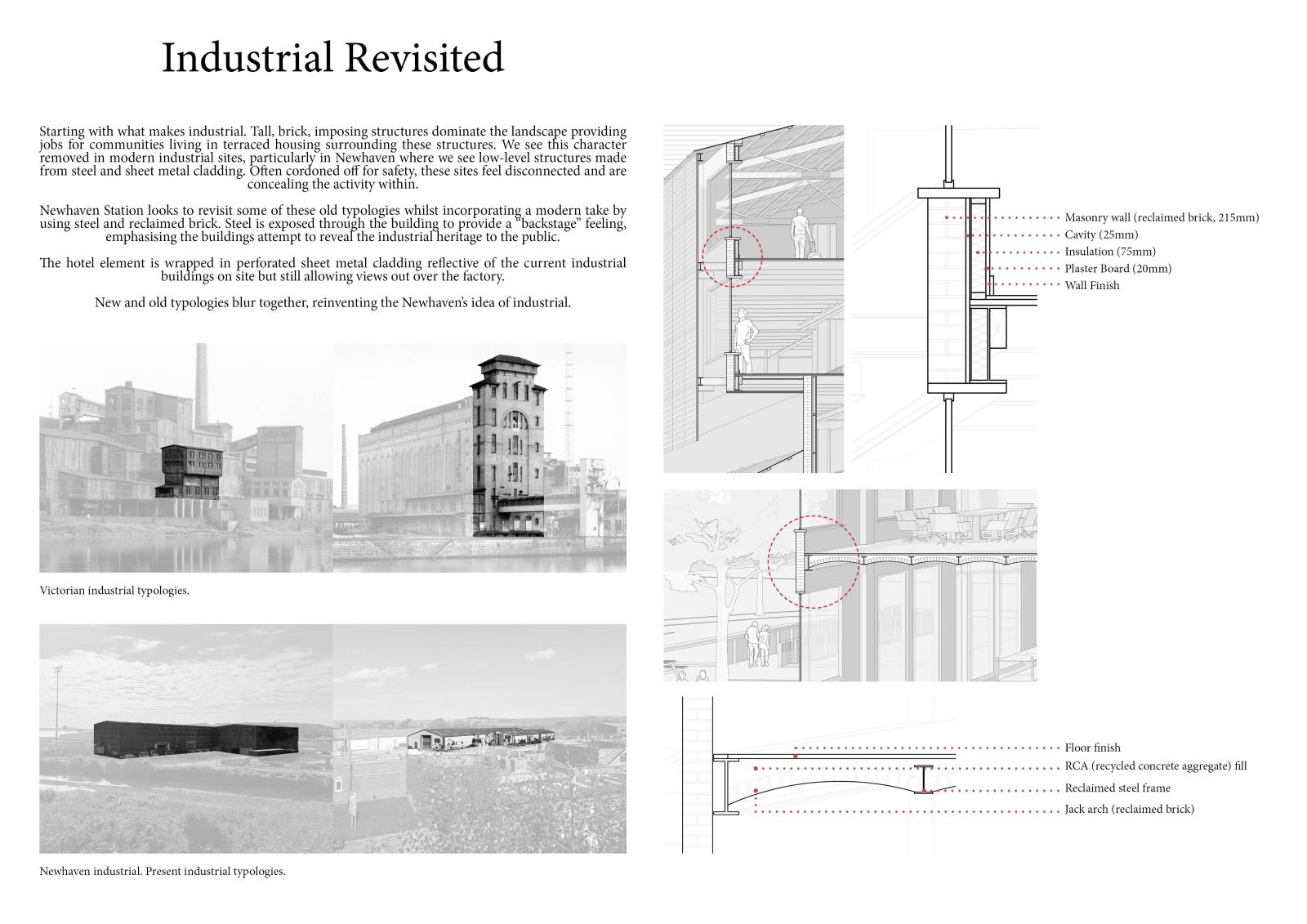Click the 'Plaster Board (20mm)' annotation
Viewport: 1307px width, 924px height.
tap(1117, 269)
